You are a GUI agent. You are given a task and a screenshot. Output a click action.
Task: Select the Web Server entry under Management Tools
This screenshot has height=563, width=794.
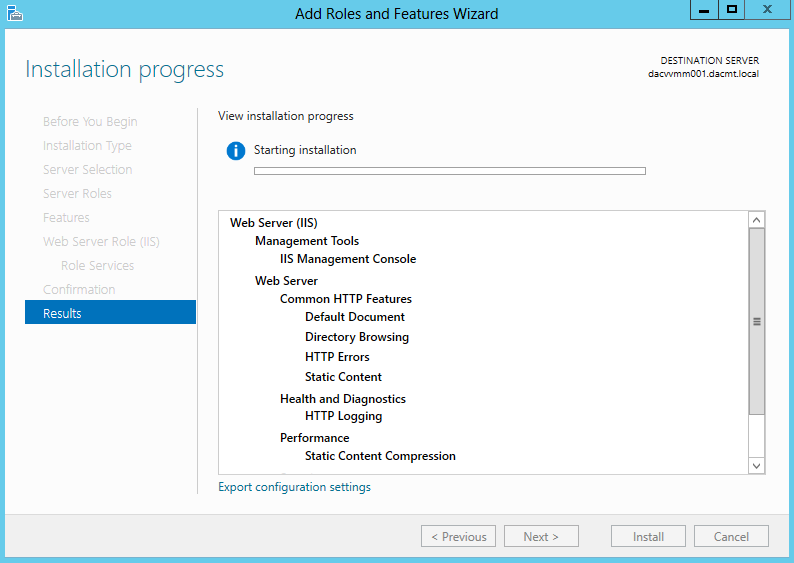click(286, 281)
